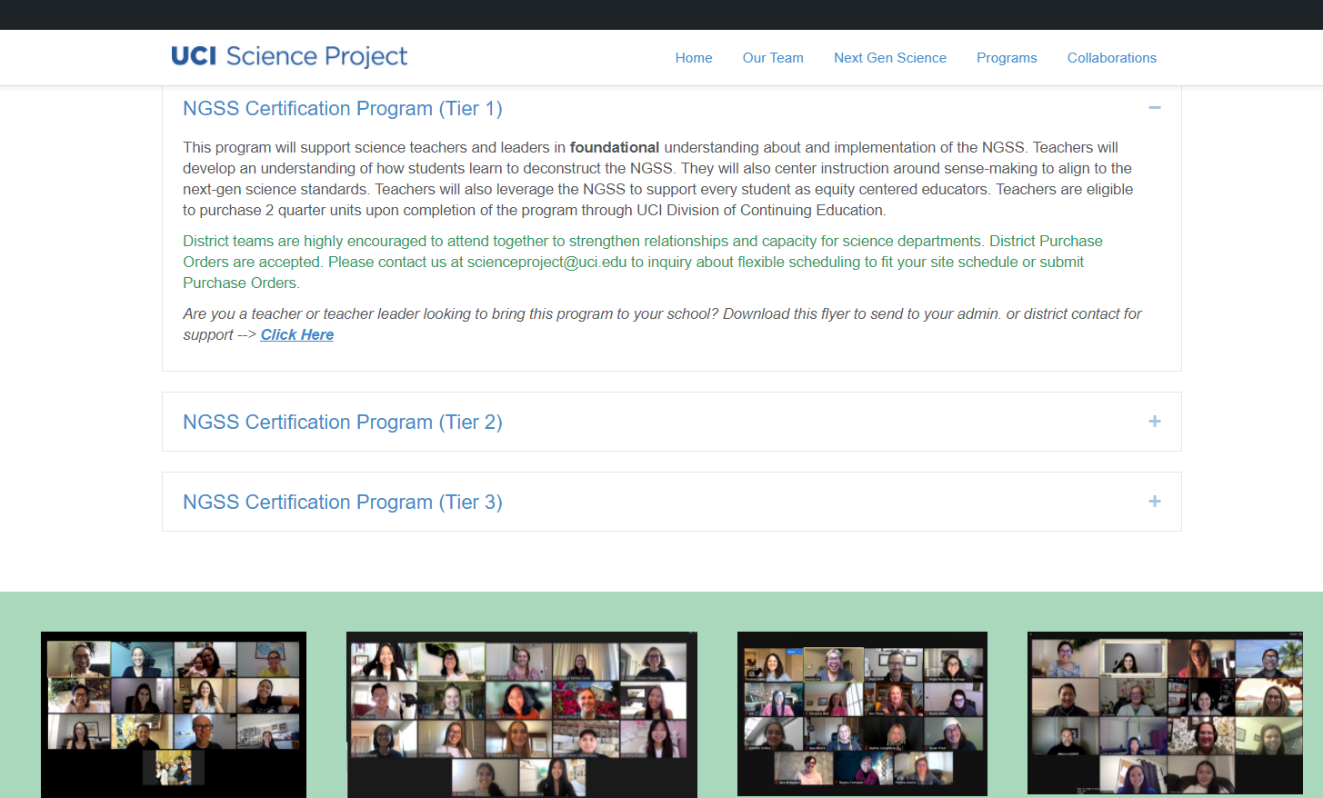The width and height of the screenshot is (1323, 798).
Task: Expand Tier 3 using the plus icon
Action: (1154, 501)
